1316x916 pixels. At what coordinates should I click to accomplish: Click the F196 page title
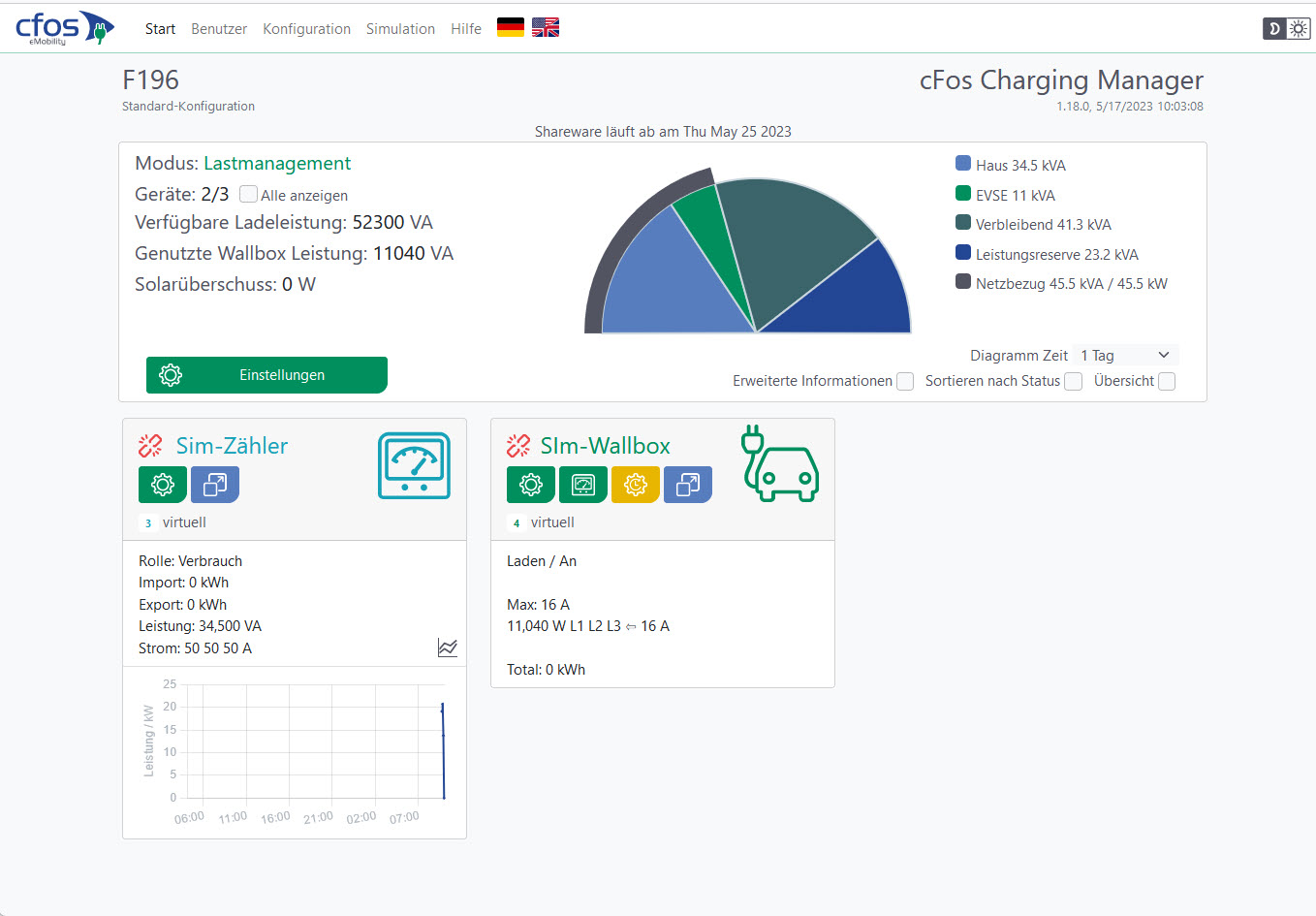pyautogui.click(x=150, y=80)
